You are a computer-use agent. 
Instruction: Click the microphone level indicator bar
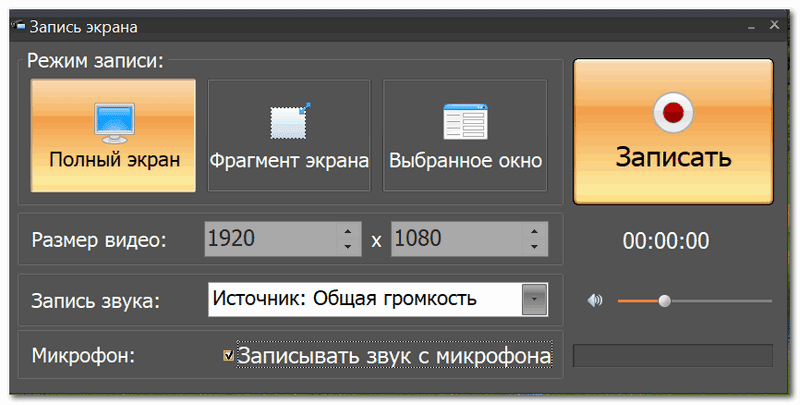(x=673, y=356)
